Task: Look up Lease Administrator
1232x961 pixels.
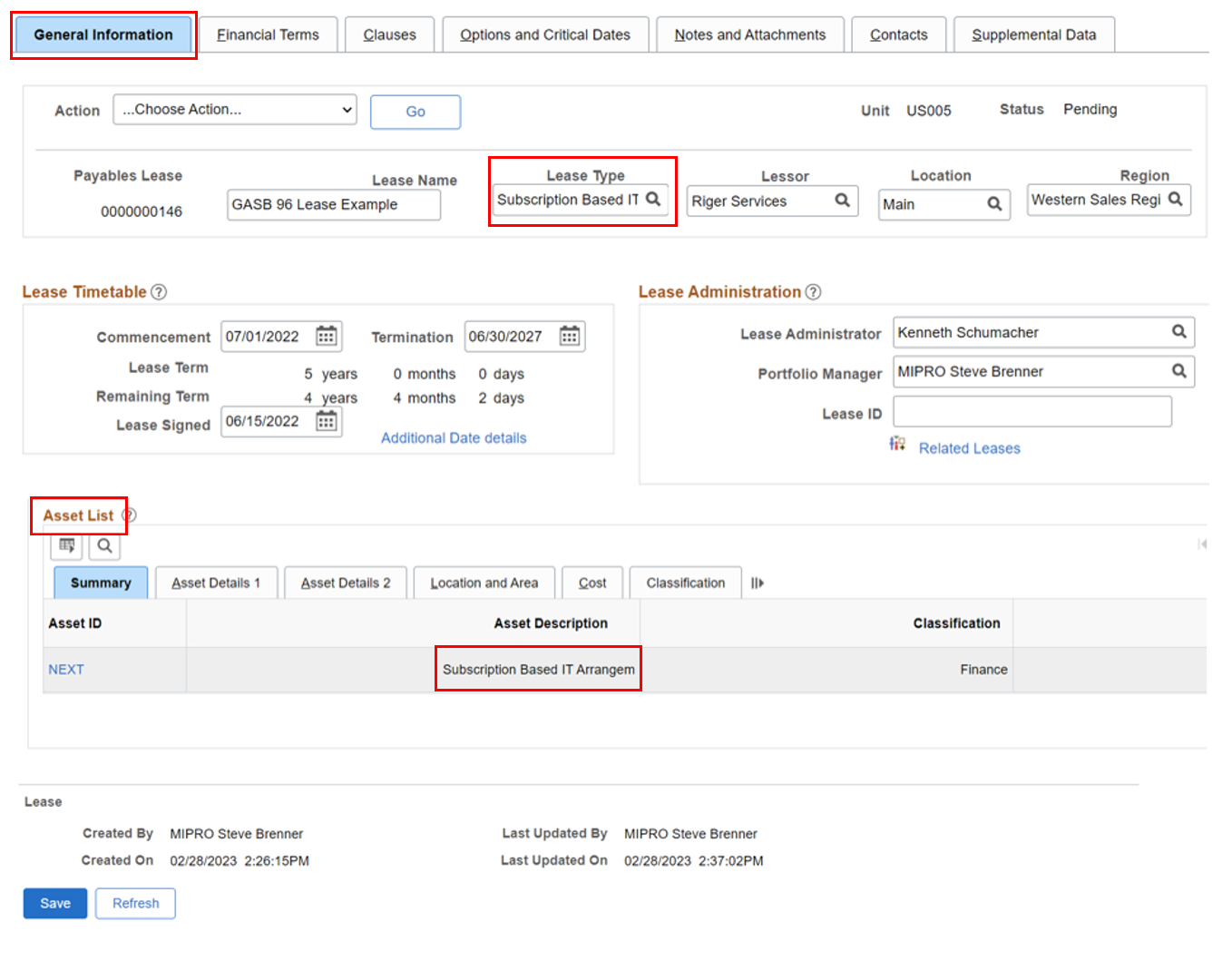Action: pos(1179,332)
